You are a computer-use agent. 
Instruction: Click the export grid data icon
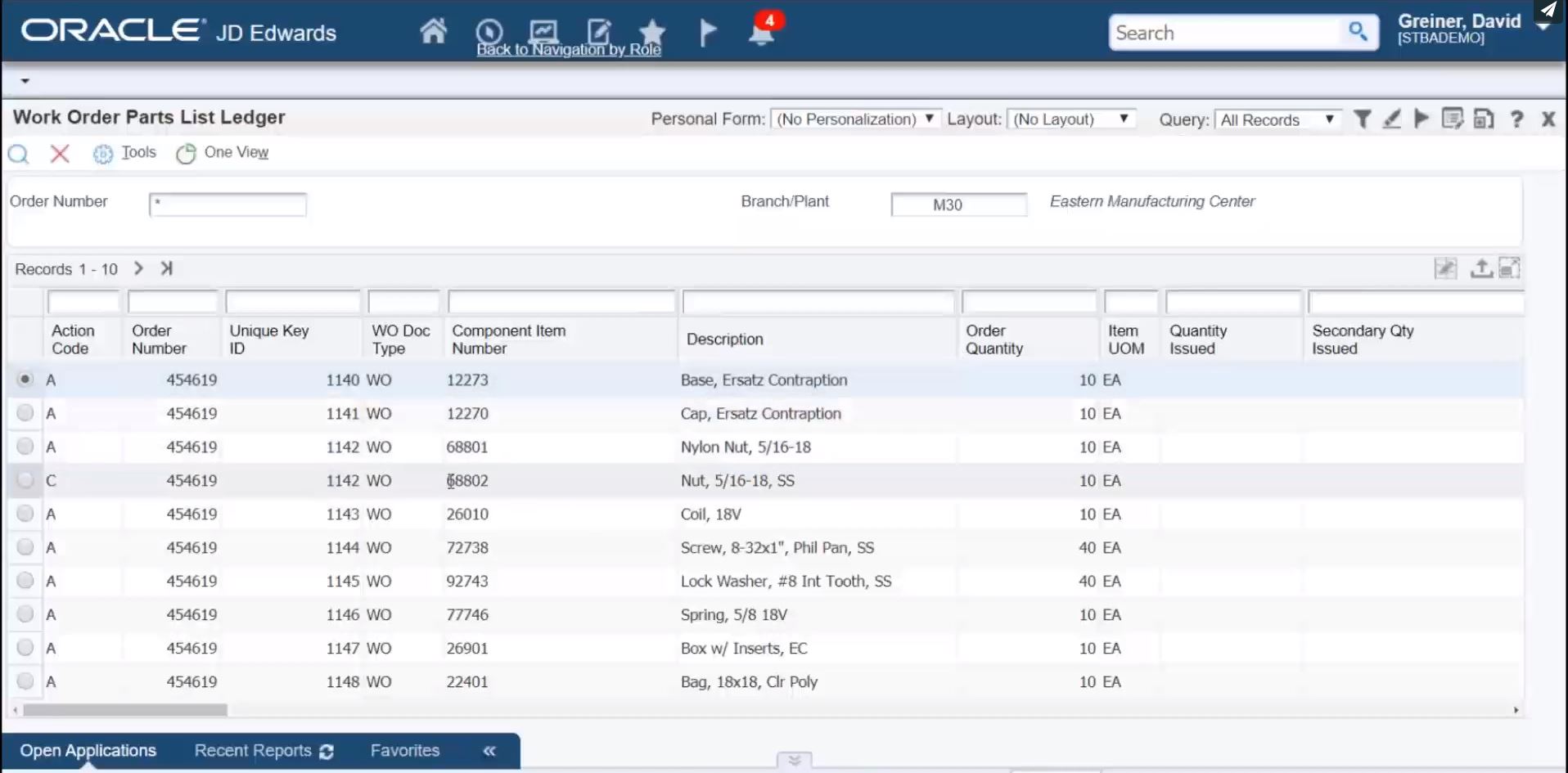(1481, 267)
